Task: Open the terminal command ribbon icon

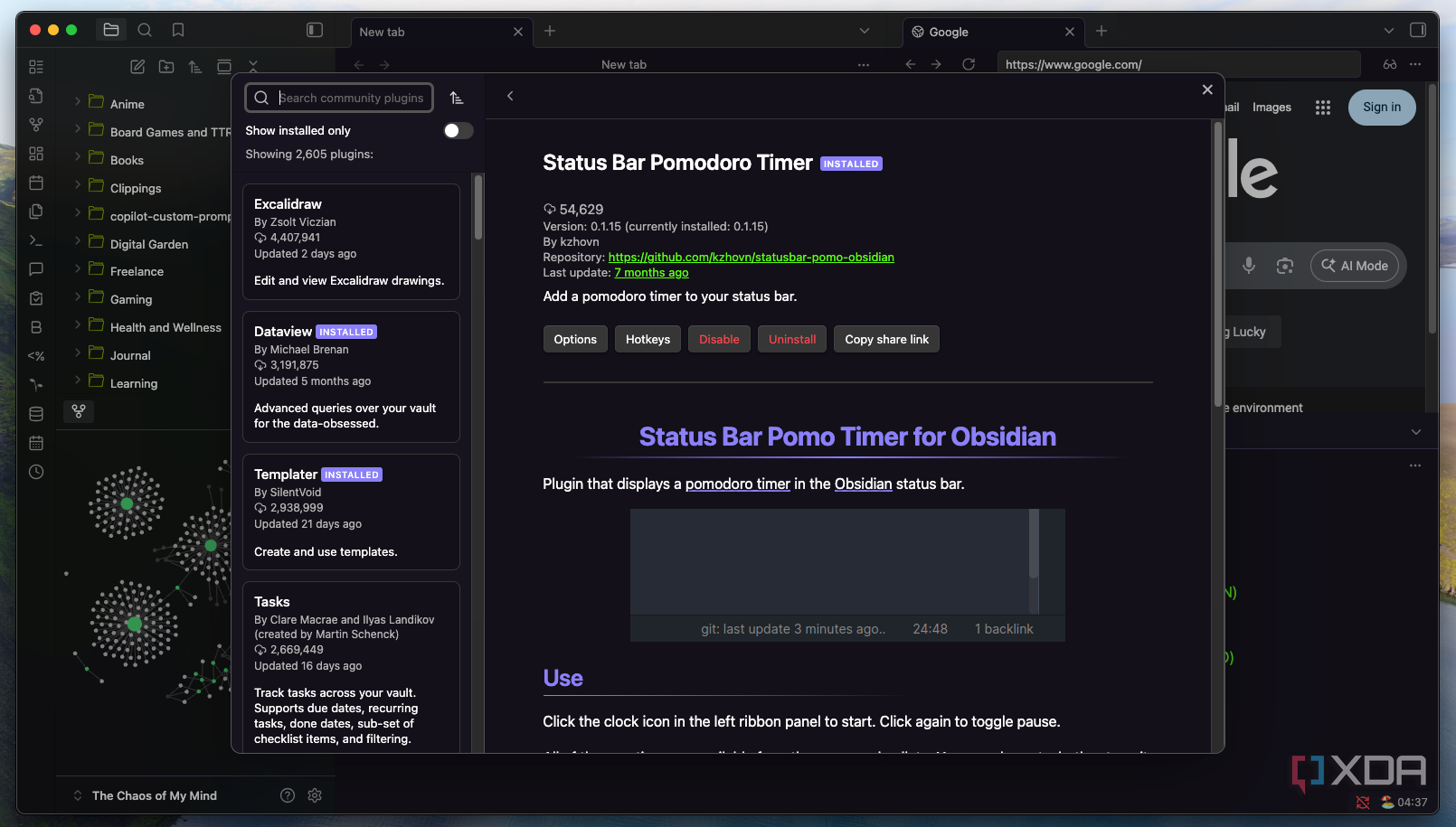Action: (36, 240)
